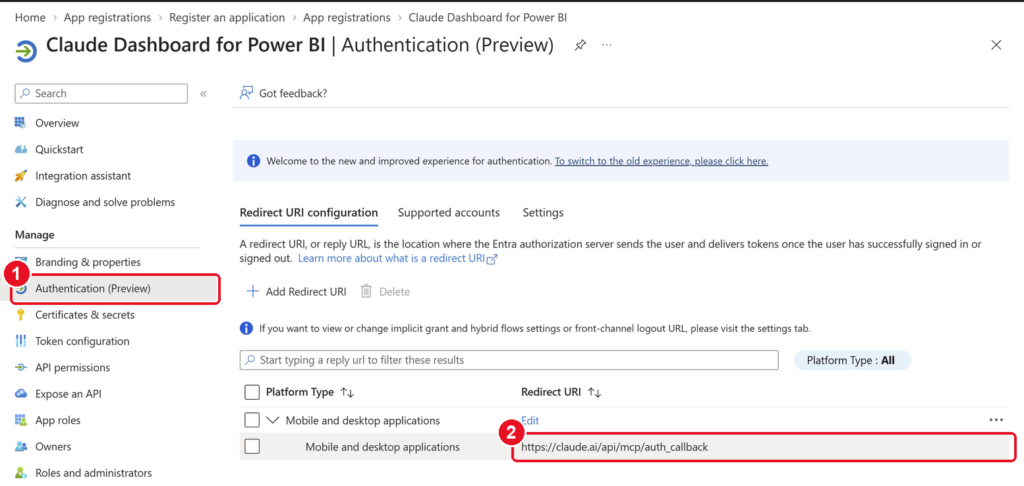This screenshot has width=1024, height=486.
Task: Focus the left menu Search box
Action: tap(101, 93)
